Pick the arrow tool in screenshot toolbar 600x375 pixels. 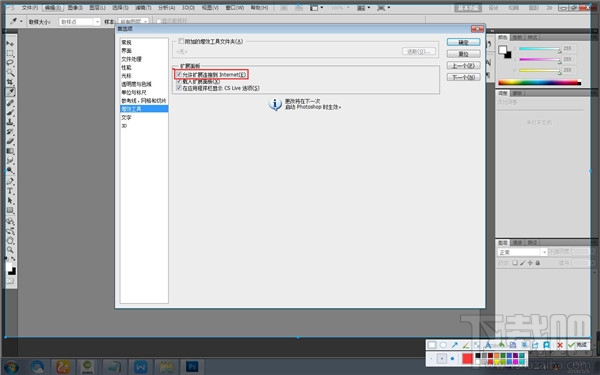pyautogui.click(x=454, y=345)
